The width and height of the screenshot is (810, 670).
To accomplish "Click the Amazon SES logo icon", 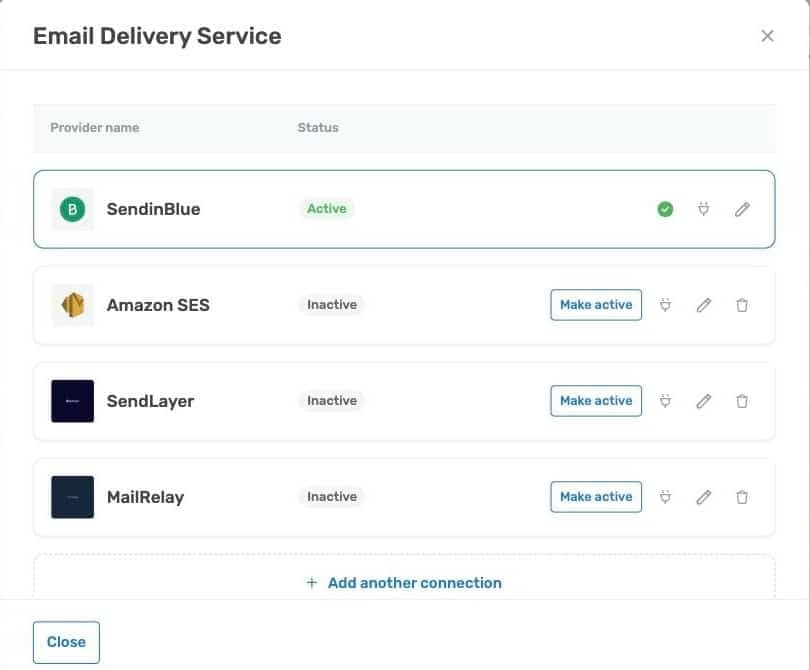I will point(72,305).
